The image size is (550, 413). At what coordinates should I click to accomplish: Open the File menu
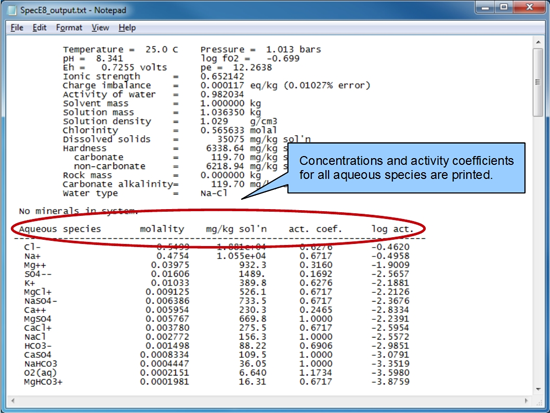[17, 28]
